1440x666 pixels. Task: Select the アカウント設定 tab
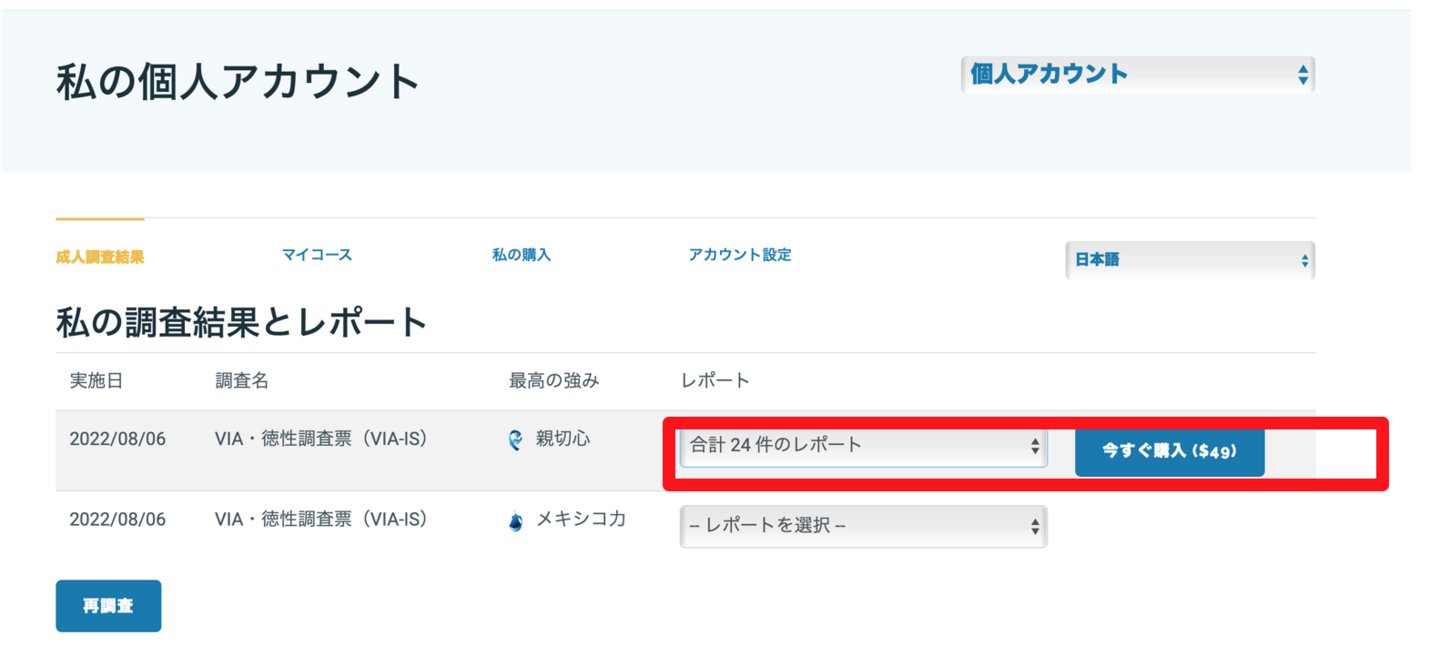click(740, 255)
